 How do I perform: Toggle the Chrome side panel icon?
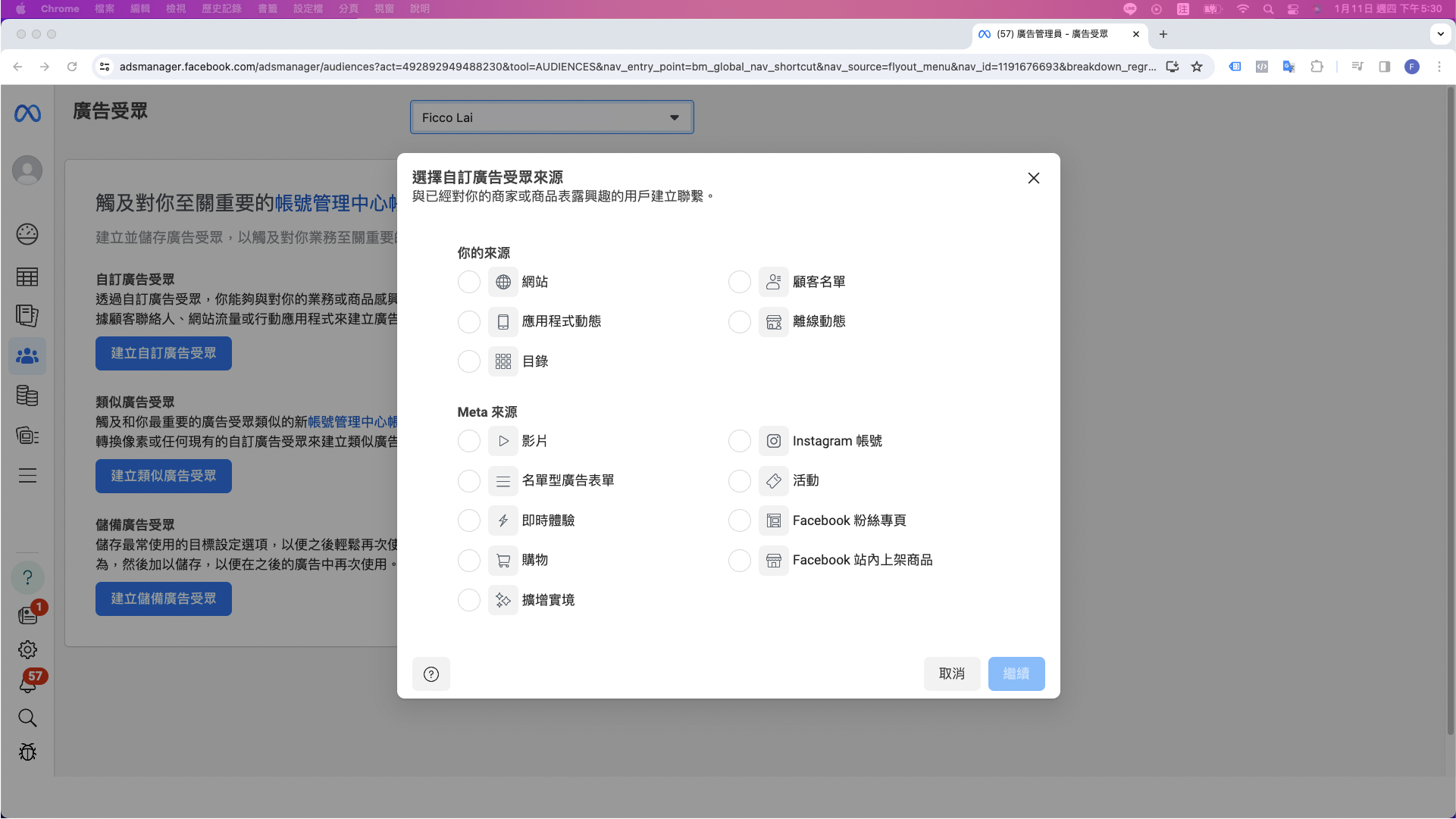click(1385, 67)
